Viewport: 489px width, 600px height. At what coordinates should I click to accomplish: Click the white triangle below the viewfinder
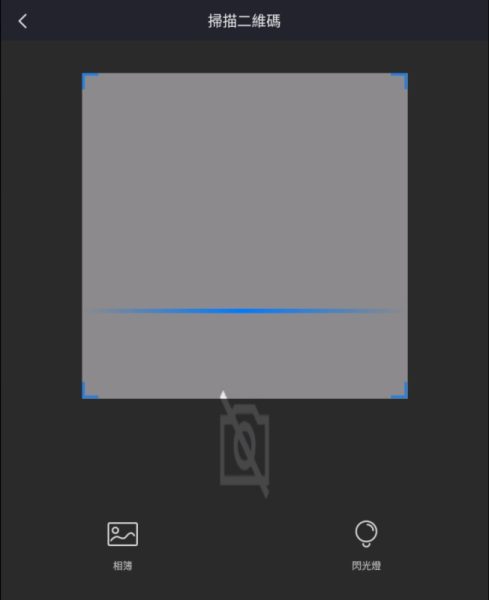[x=223, y=394]
